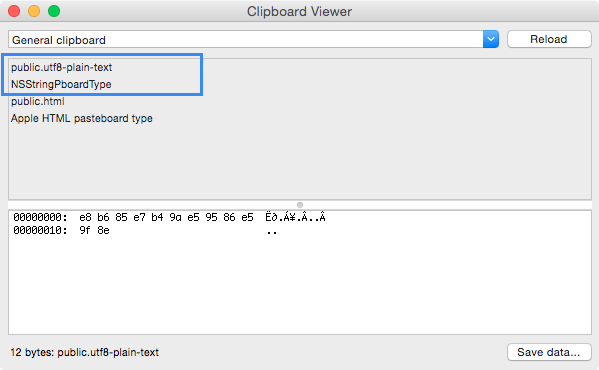
Task: Click the Clipboard Viewer title bar
Action: click(x=299, y=11)
